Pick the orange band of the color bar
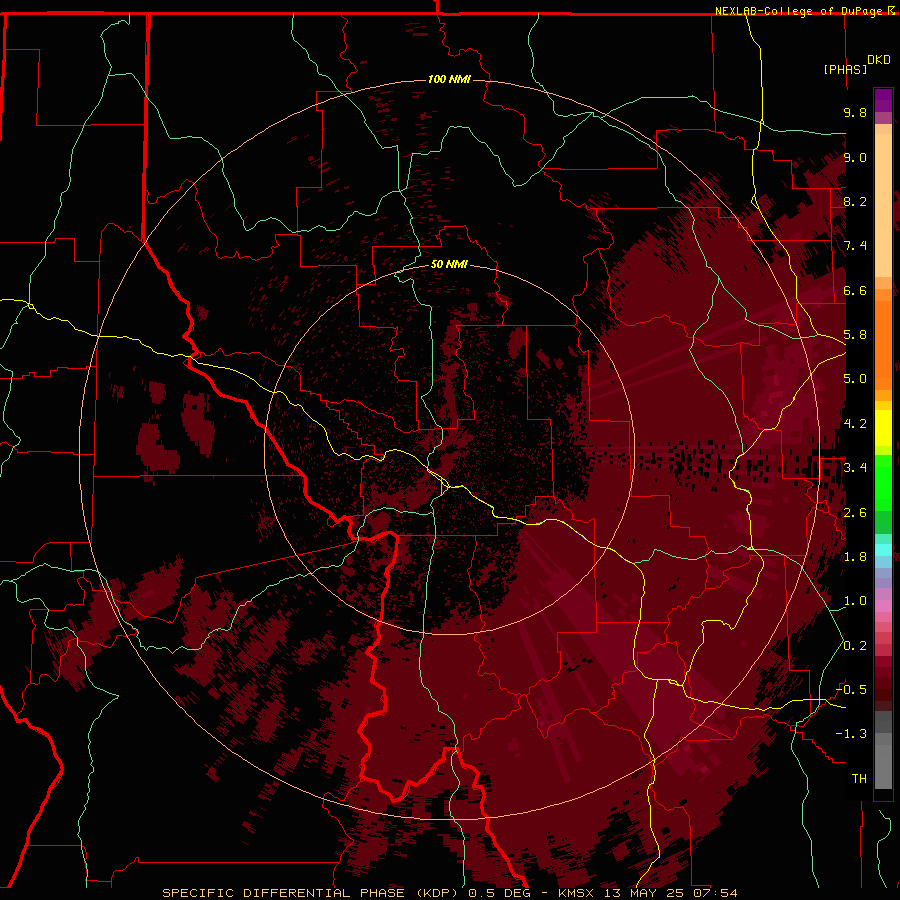This screenshot has height=900, width=900. [x=883, y=344]
